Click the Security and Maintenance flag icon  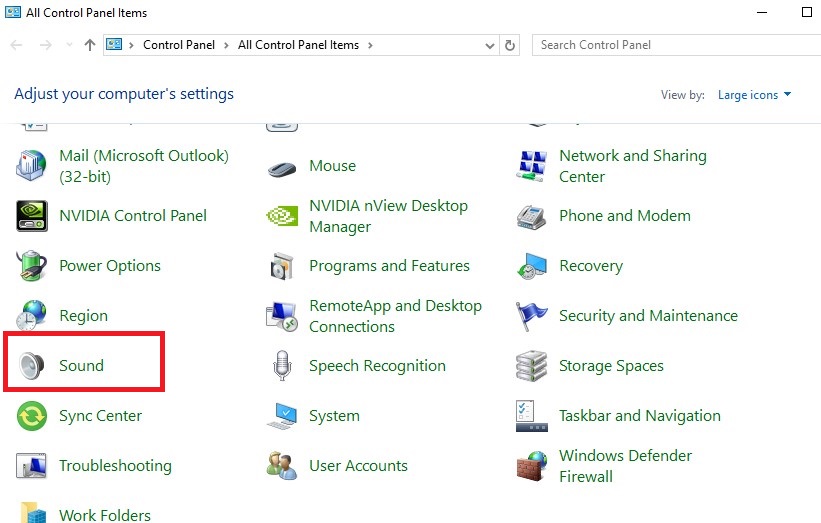click(531, 316)
